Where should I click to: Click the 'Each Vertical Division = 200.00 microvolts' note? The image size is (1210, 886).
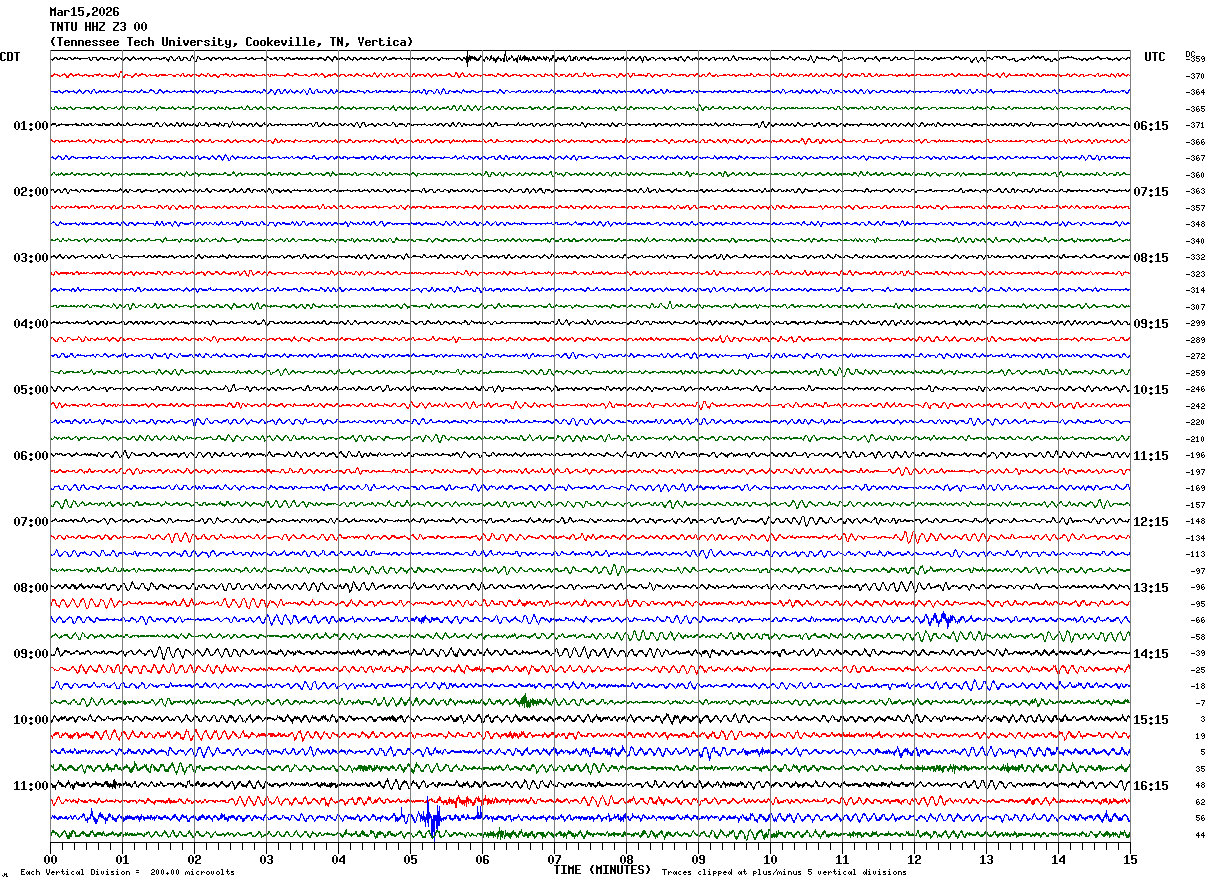(x=128, y=873)
